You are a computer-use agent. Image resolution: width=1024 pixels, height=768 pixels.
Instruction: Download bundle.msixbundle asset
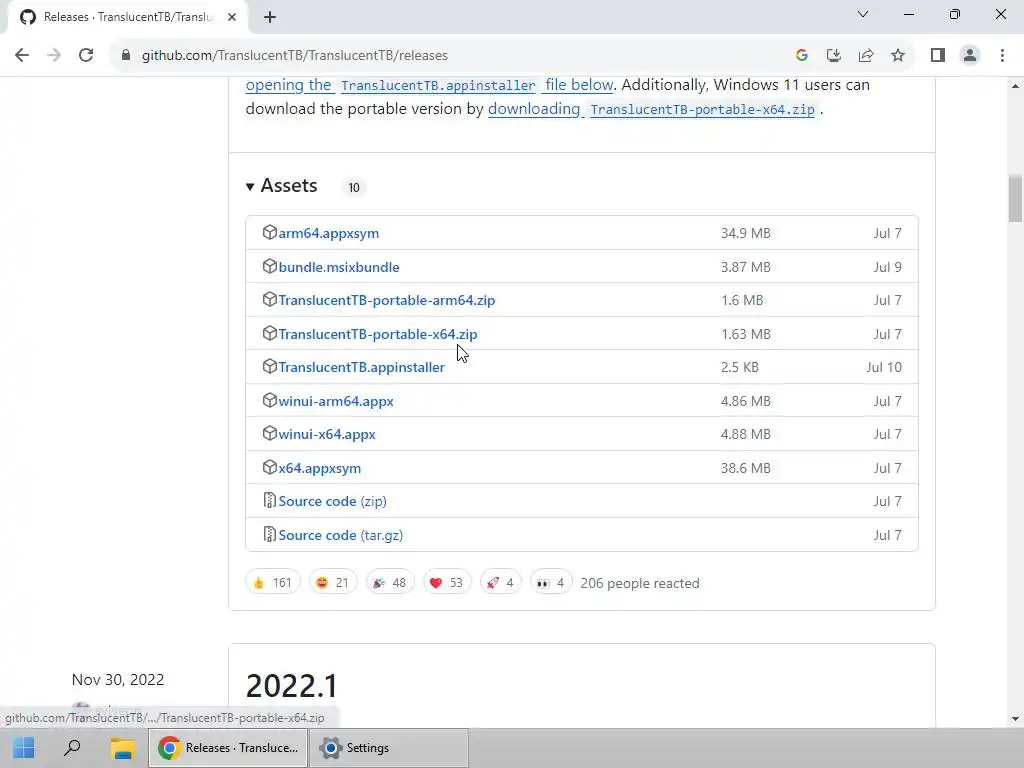tap(339, 267)
